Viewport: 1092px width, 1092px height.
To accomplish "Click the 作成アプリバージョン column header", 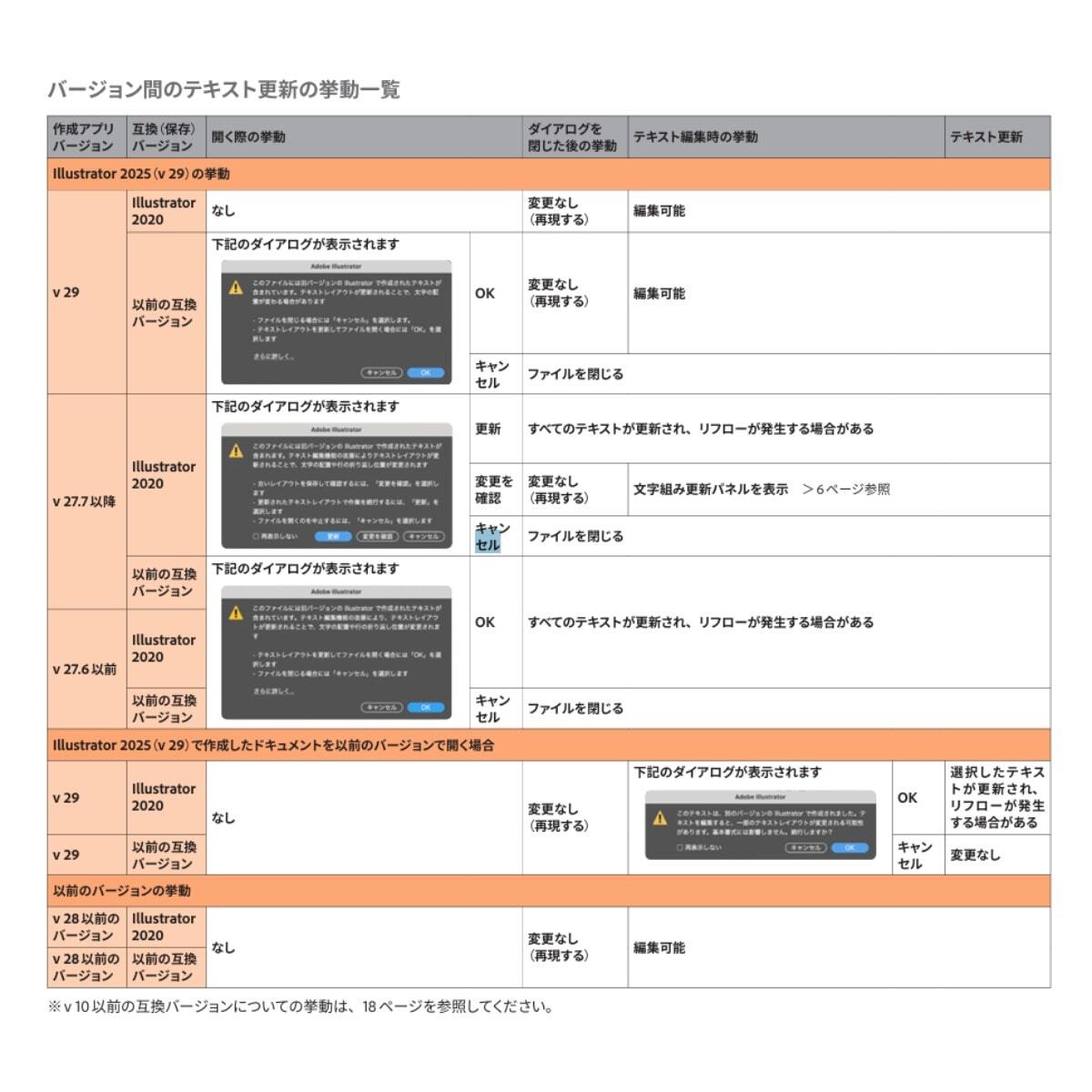I will (86, 137).
